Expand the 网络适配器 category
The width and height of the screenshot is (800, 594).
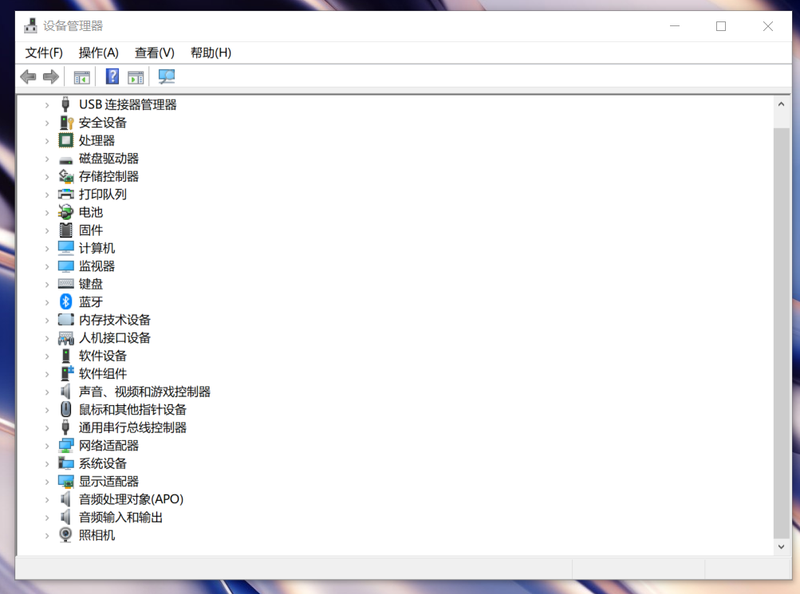(46, 445)
